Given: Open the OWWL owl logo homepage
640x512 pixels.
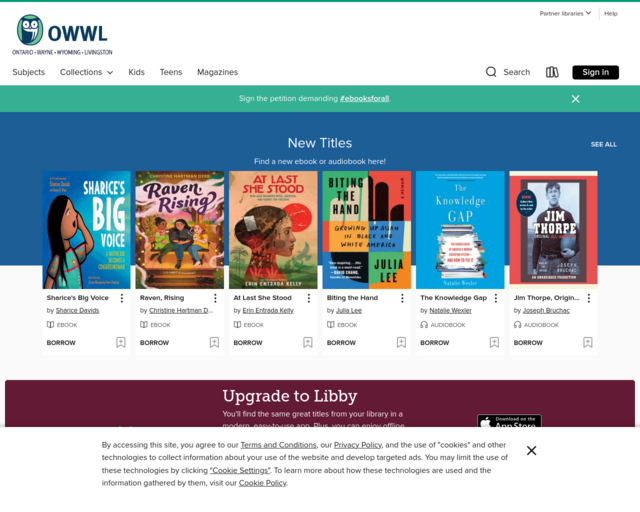Looking at the screenshot, I should [62, 35].
